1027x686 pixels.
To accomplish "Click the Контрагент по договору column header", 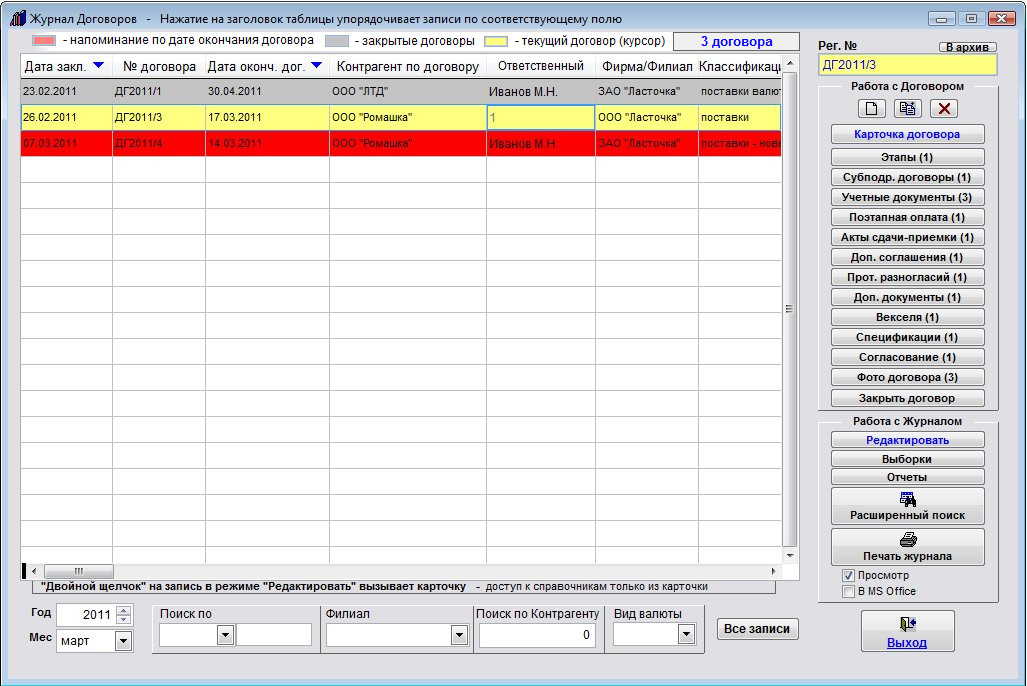I will click(407, 67).
